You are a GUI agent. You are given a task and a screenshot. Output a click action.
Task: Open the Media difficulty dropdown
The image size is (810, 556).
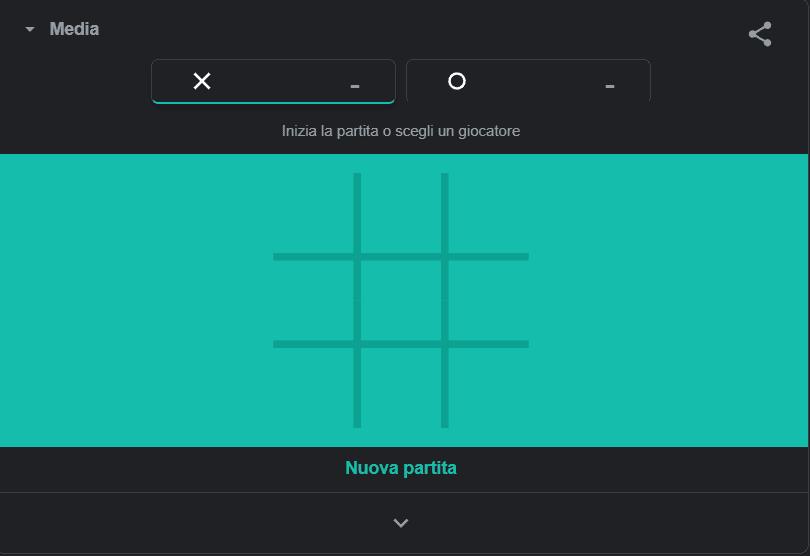(62, 29)
